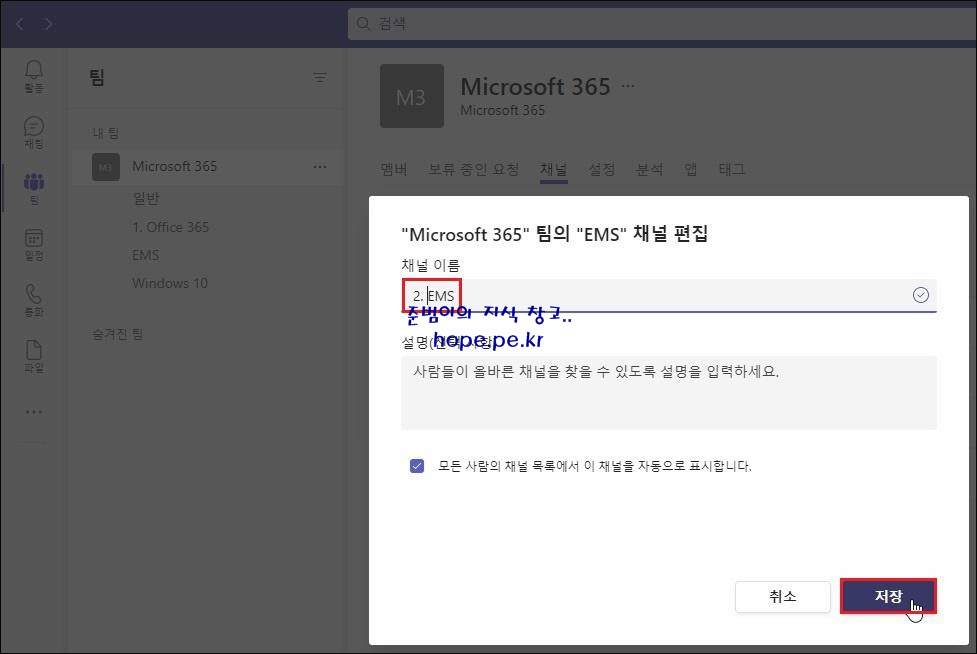Switch to the 설정 tab

coord(602,169)
